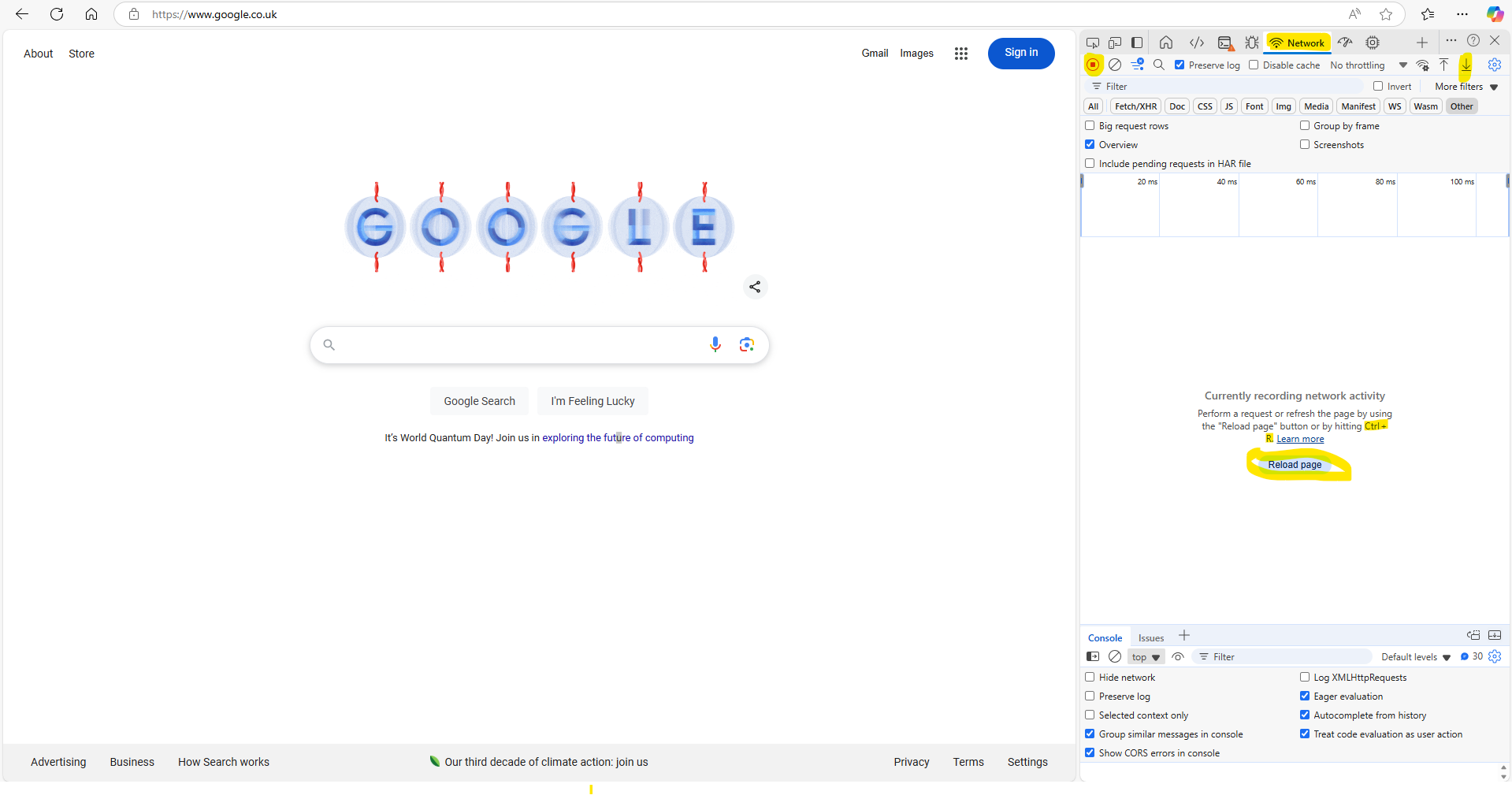1512x795 pixels.
Task: Open the network conditions icon
Action: [1422, 65]
